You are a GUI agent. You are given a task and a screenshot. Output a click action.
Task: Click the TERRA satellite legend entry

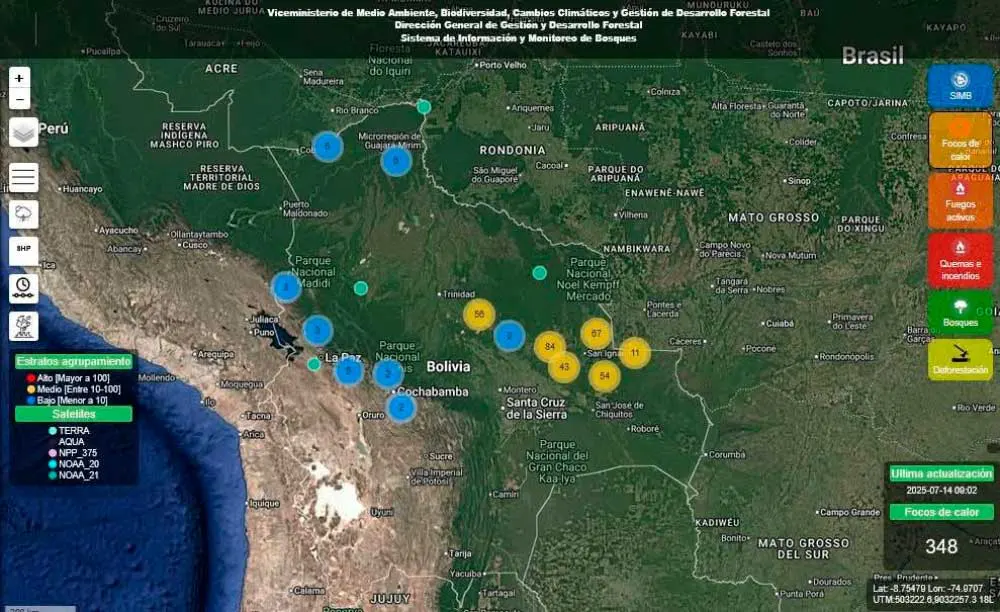tap(69, 431)
